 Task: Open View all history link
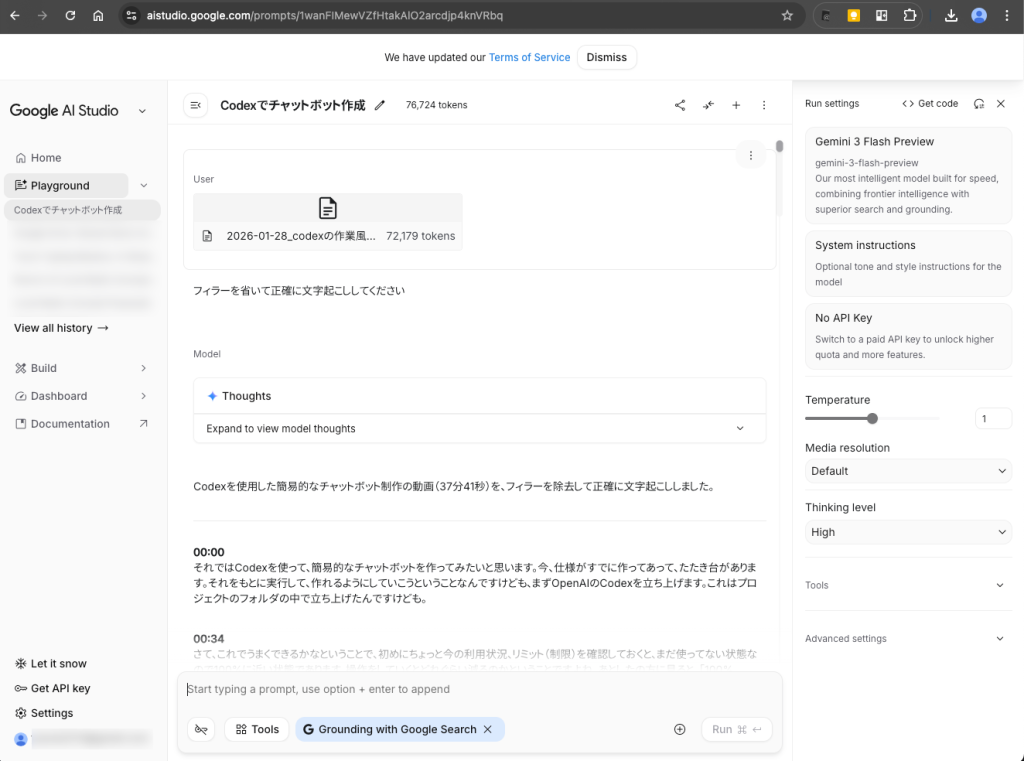pos(61,328)
